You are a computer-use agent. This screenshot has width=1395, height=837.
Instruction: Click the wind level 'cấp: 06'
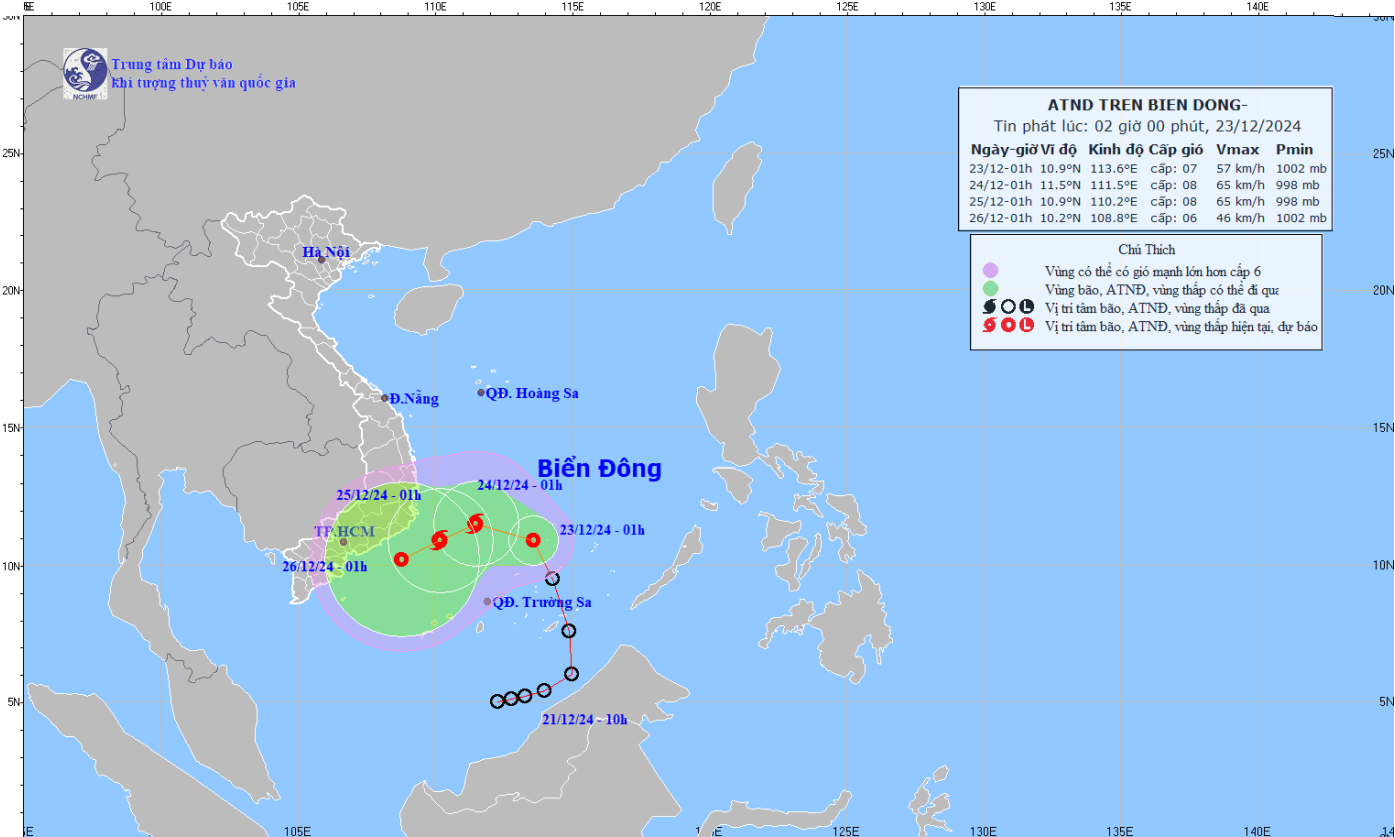pyautogui.click(x=1173, y=218)
